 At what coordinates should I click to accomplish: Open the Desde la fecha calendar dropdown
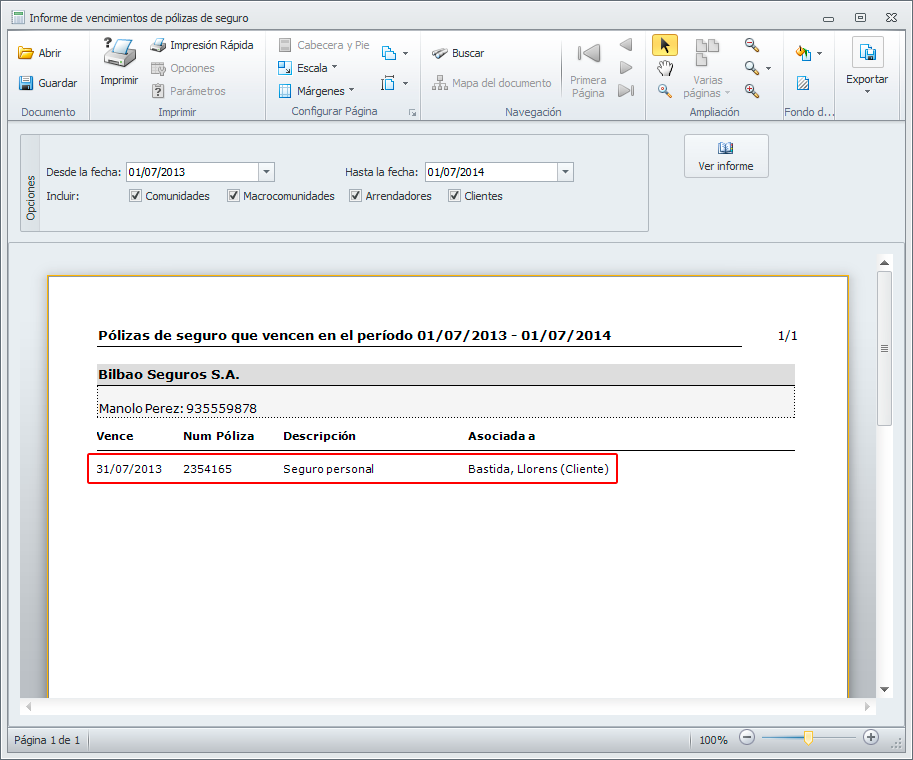pyautogui.click(x=266, y=172)
